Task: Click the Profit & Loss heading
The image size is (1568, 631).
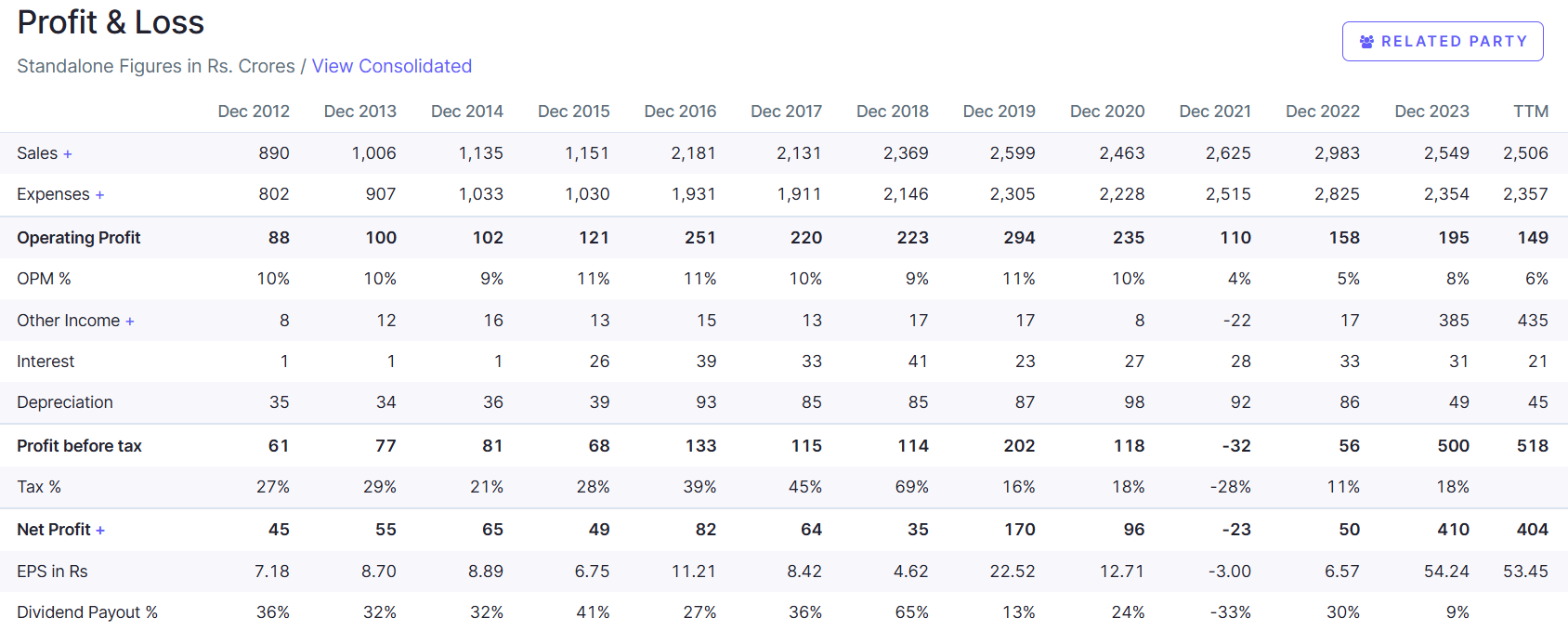Action: point(111,22)
